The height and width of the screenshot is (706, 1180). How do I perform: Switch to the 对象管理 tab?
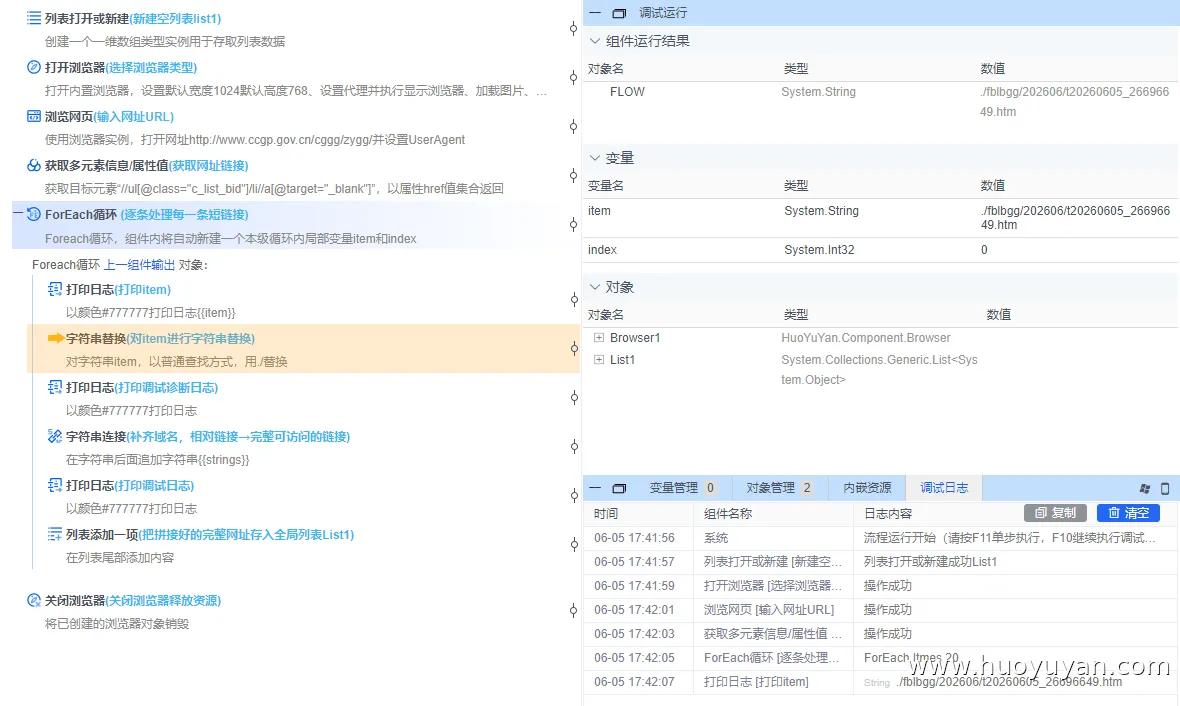tap(779, 488)
